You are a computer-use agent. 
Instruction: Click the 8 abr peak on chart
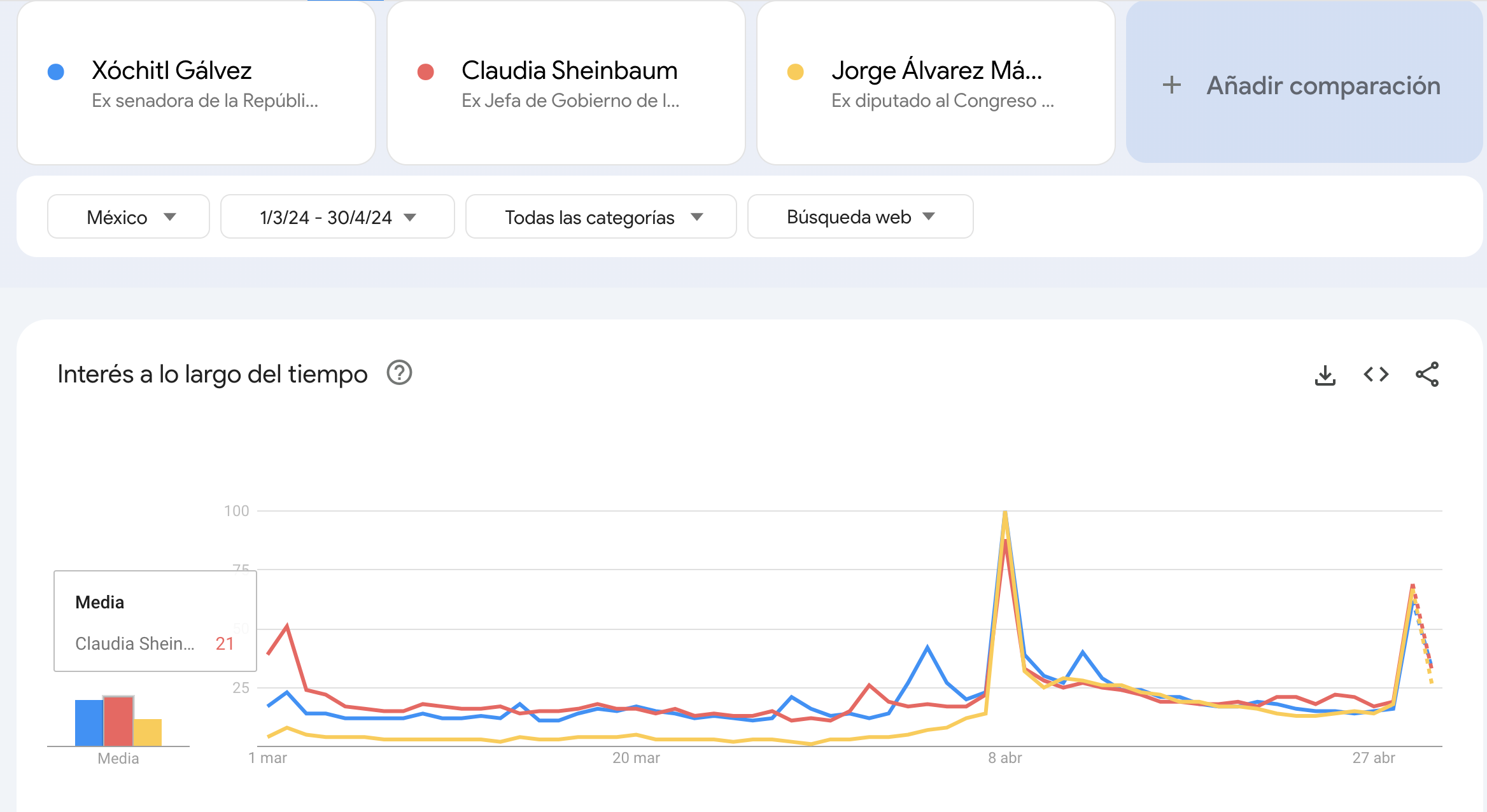[x=1005, y=513]
